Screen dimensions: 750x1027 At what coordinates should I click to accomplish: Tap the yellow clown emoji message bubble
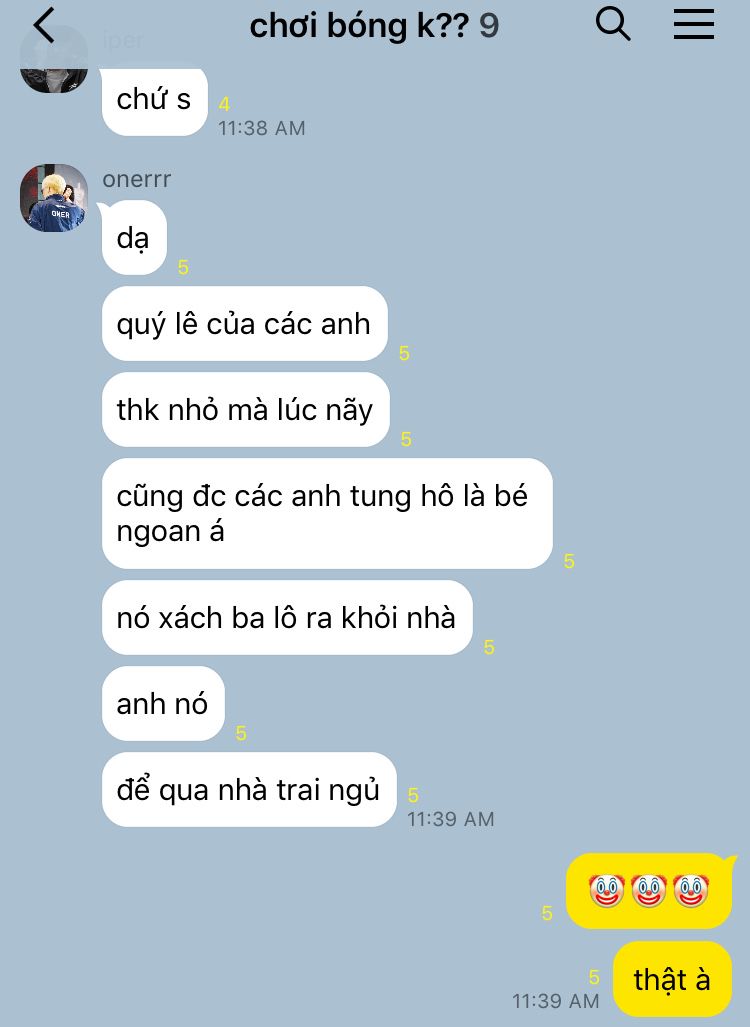648,890
